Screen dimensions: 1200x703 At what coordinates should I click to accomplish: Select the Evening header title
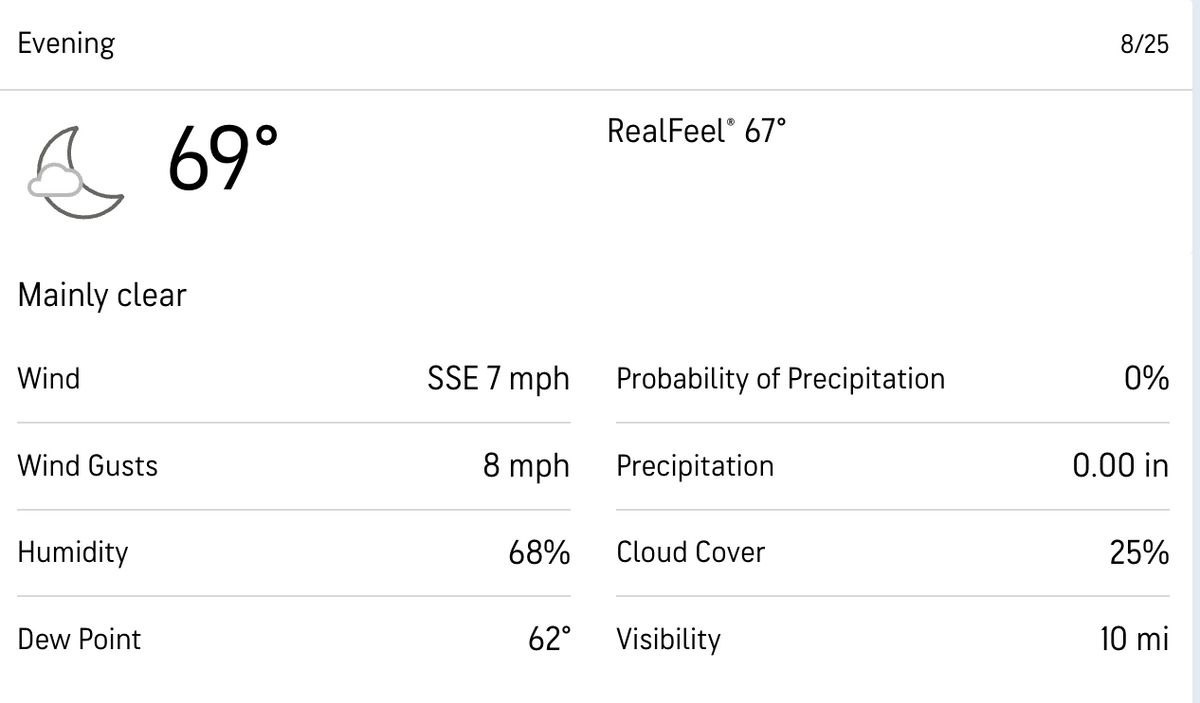click(66, 44)
